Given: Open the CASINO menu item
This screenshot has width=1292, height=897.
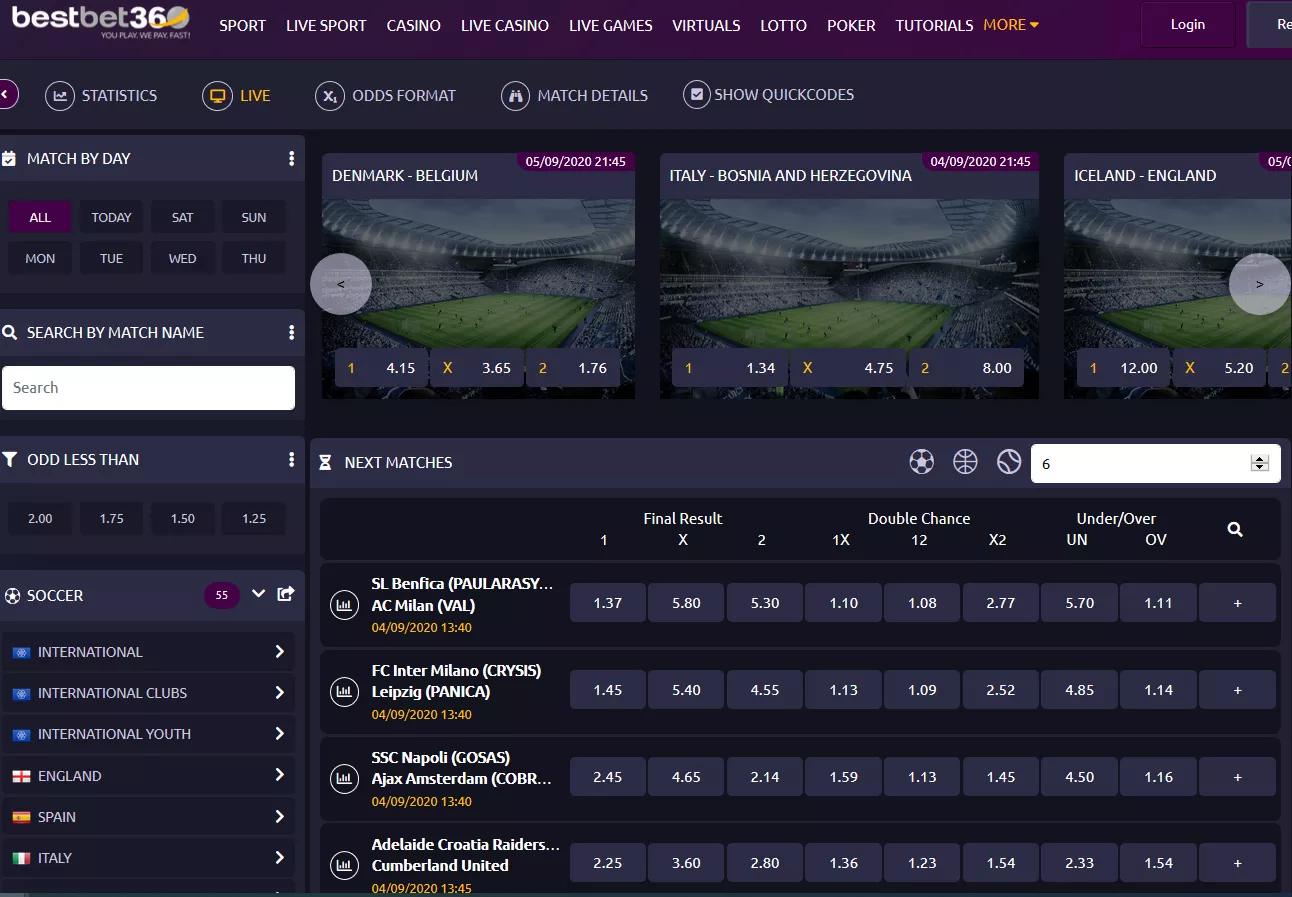Looking at the screenshot, I should coord(413,25).
